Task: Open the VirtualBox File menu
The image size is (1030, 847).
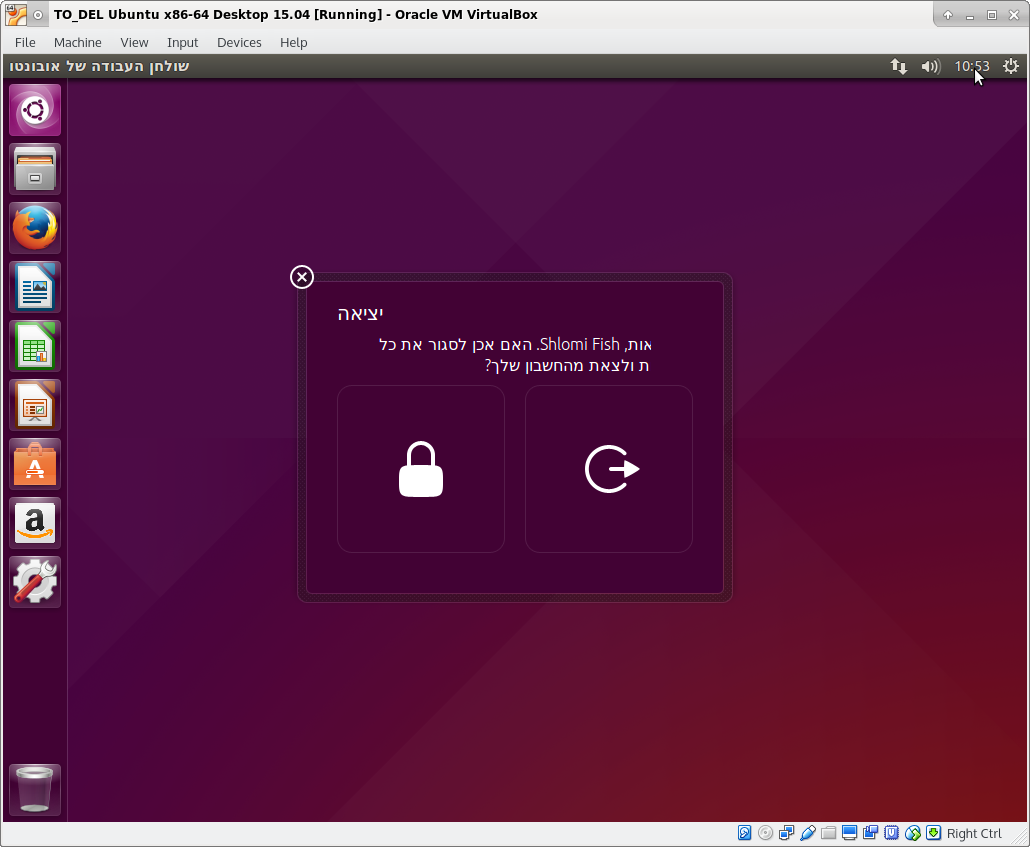Action: coord(25,43)
